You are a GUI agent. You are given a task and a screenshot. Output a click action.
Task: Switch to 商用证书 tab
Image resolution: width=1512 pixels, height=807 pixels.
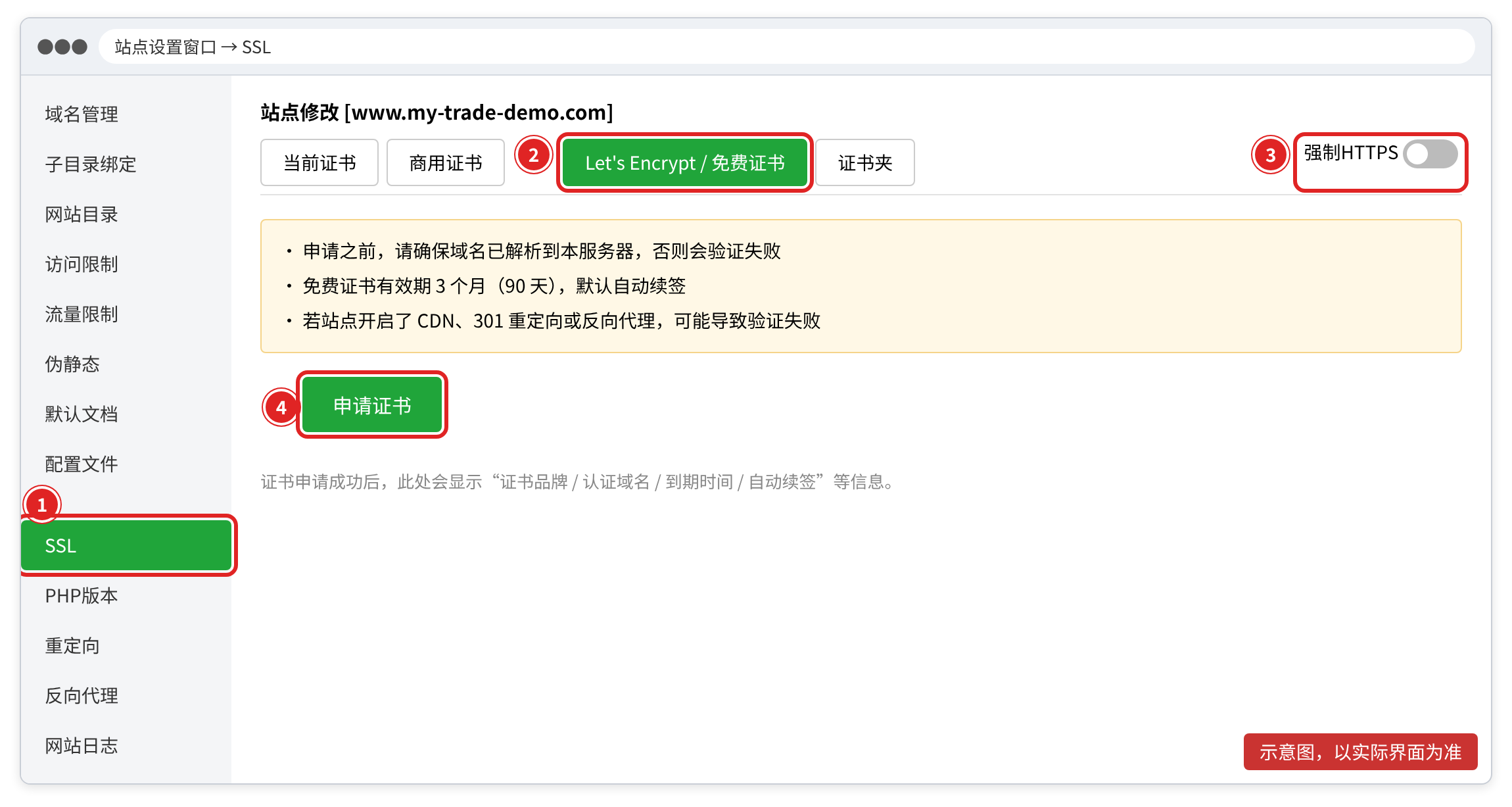(446, 162)
